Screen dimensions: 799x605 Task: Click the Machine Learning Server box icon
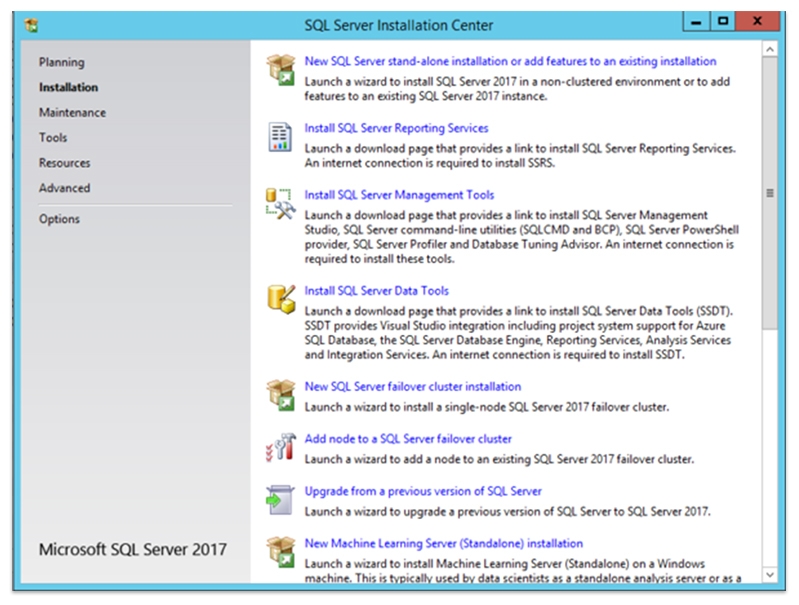click(x=281, y=552)
